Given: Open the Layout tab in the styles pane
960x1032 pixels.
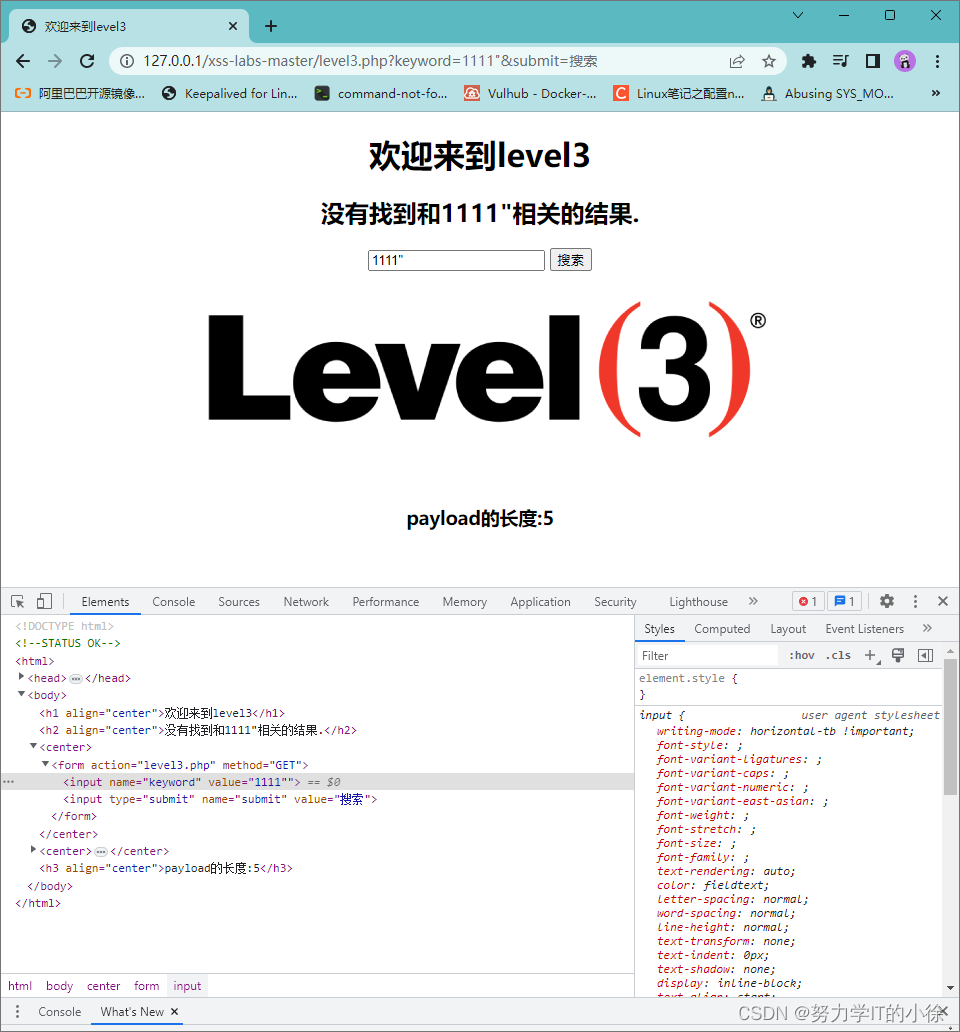Looking at the screenshot, I should (788, 629).
